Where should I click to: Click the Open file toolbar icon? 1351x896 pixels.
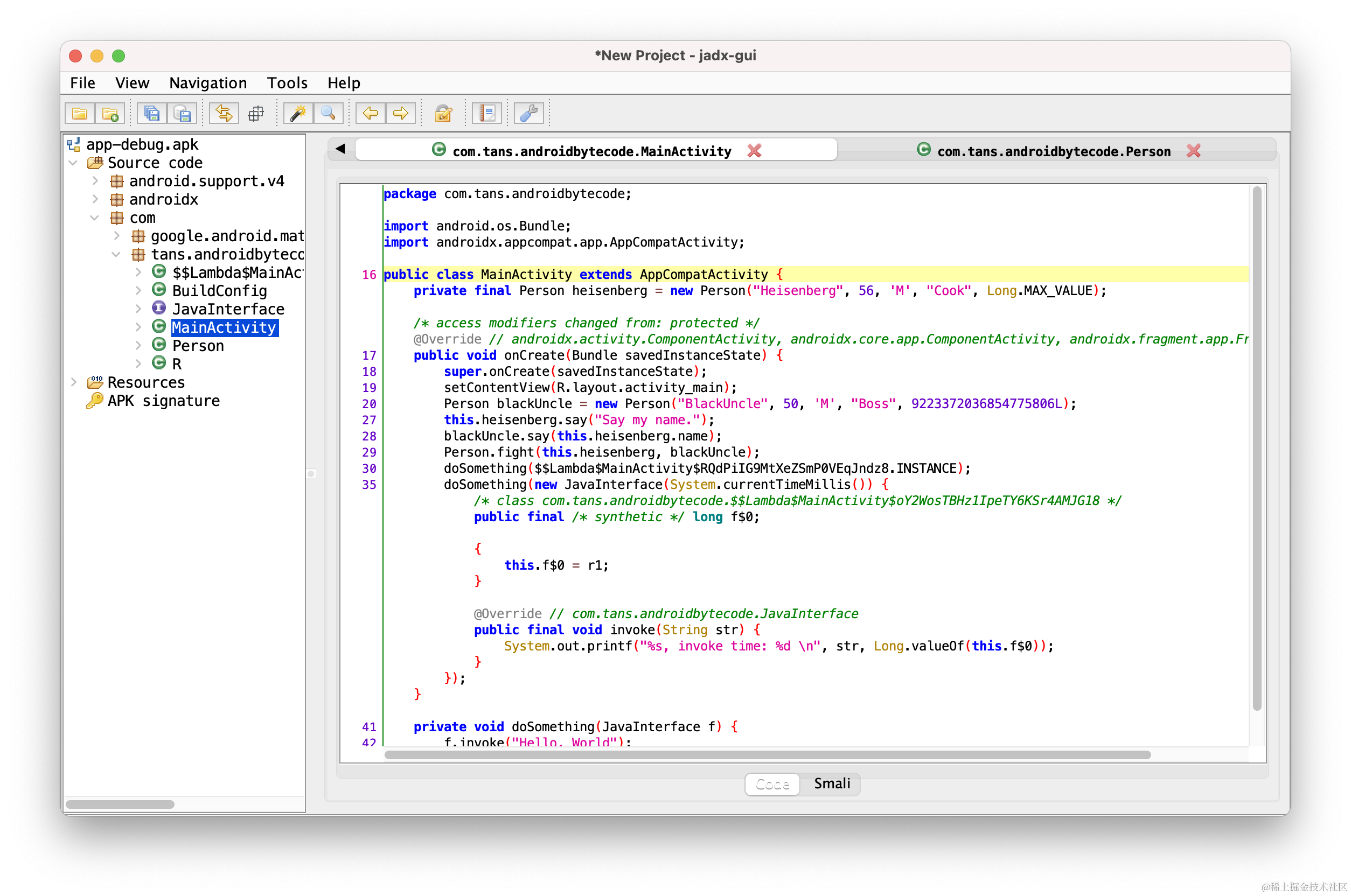(80, 113)
